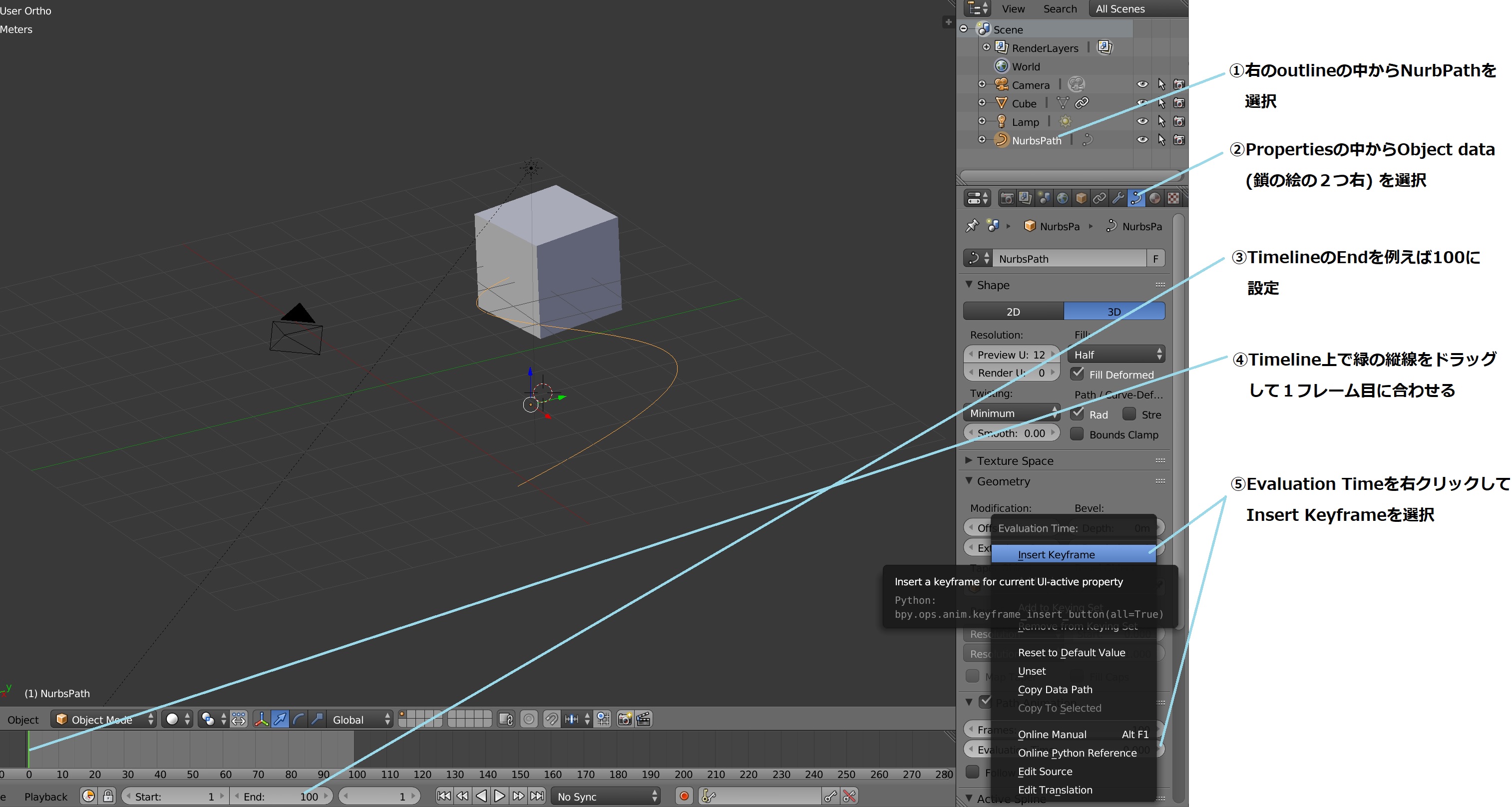Open the Object Mode dropdown
This screenshot has height=807, width=1512.
pos(104,719)
